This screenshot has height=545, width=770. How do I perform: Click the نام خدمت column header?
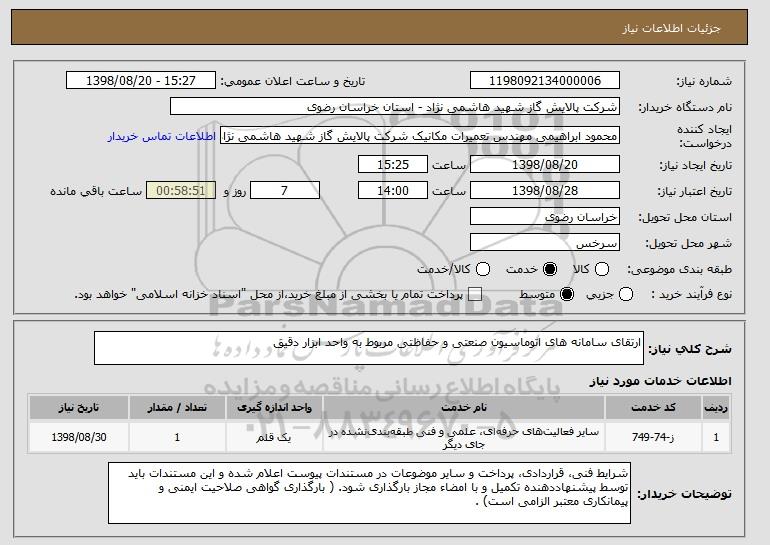click(464, 408)
